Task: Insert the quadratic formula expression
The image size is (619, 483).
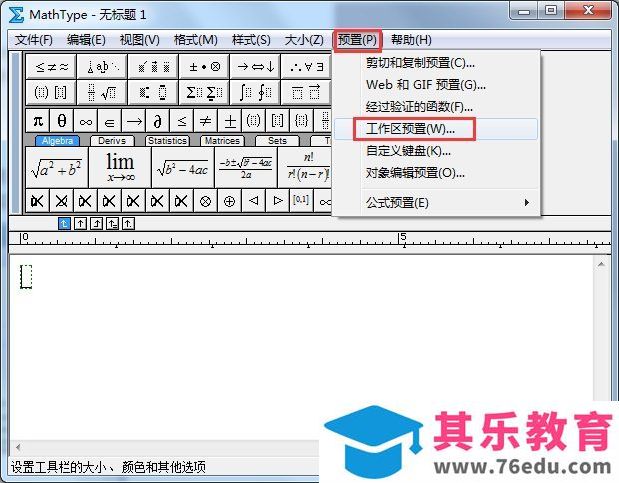Action: coord(246,167)
